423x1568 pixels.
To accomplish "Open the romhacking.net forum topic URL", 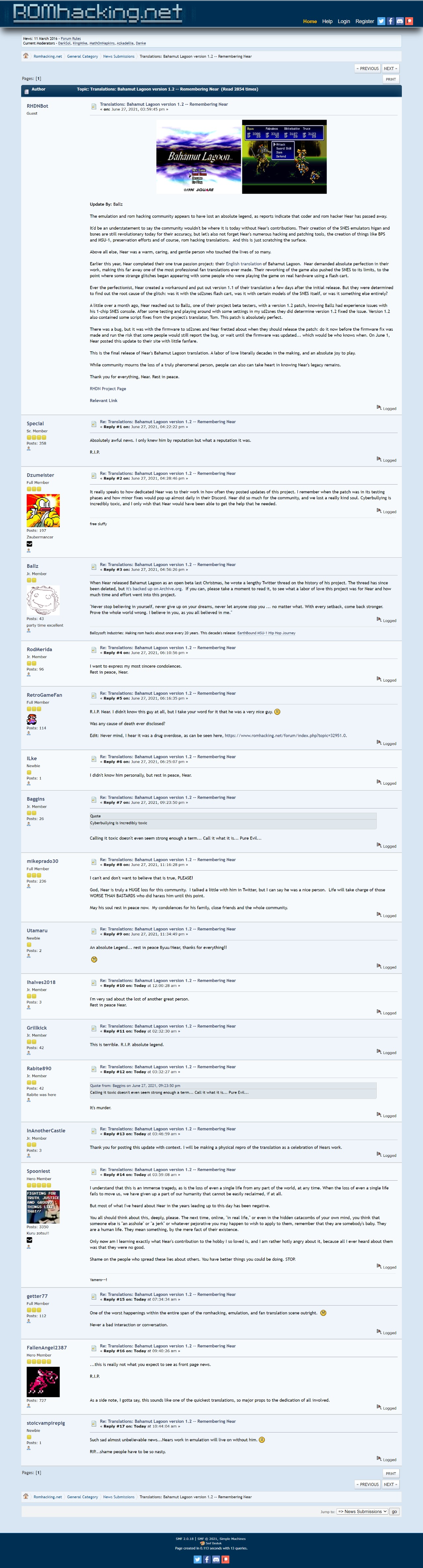I will click(x=286, y=735).
